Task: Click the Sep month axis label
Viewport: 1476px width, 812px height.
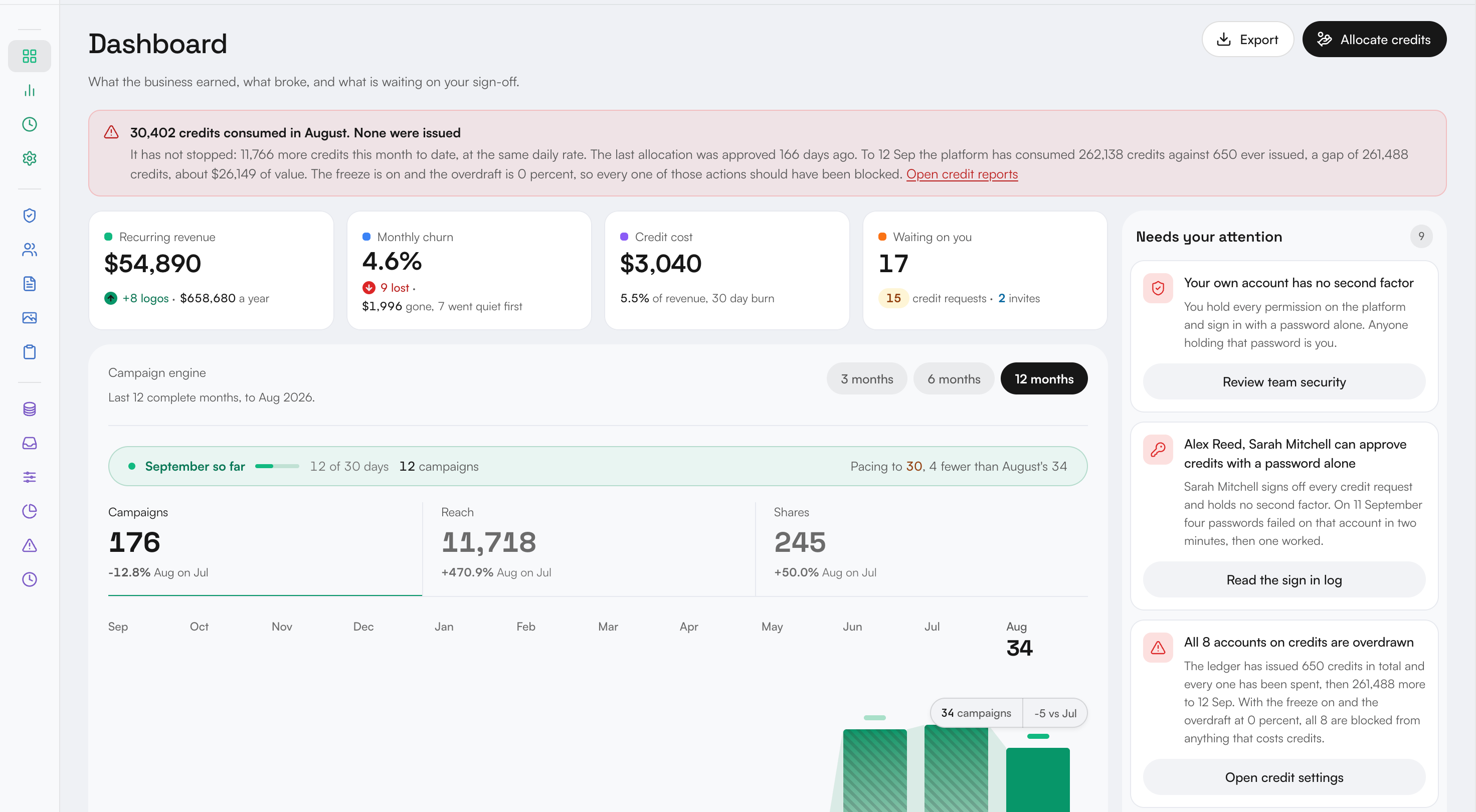Action: (x=117, y=627)
